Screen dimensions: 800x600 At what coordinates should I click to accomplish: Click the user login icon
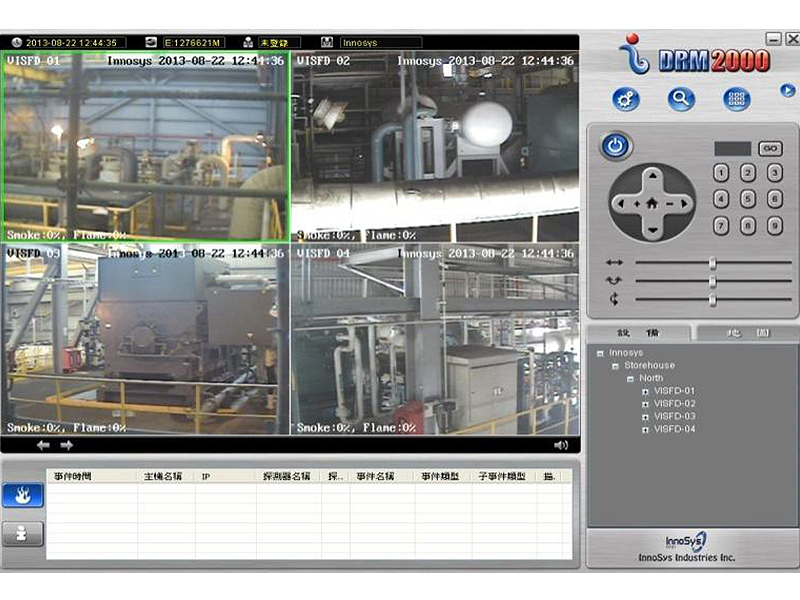pos(248,42)
